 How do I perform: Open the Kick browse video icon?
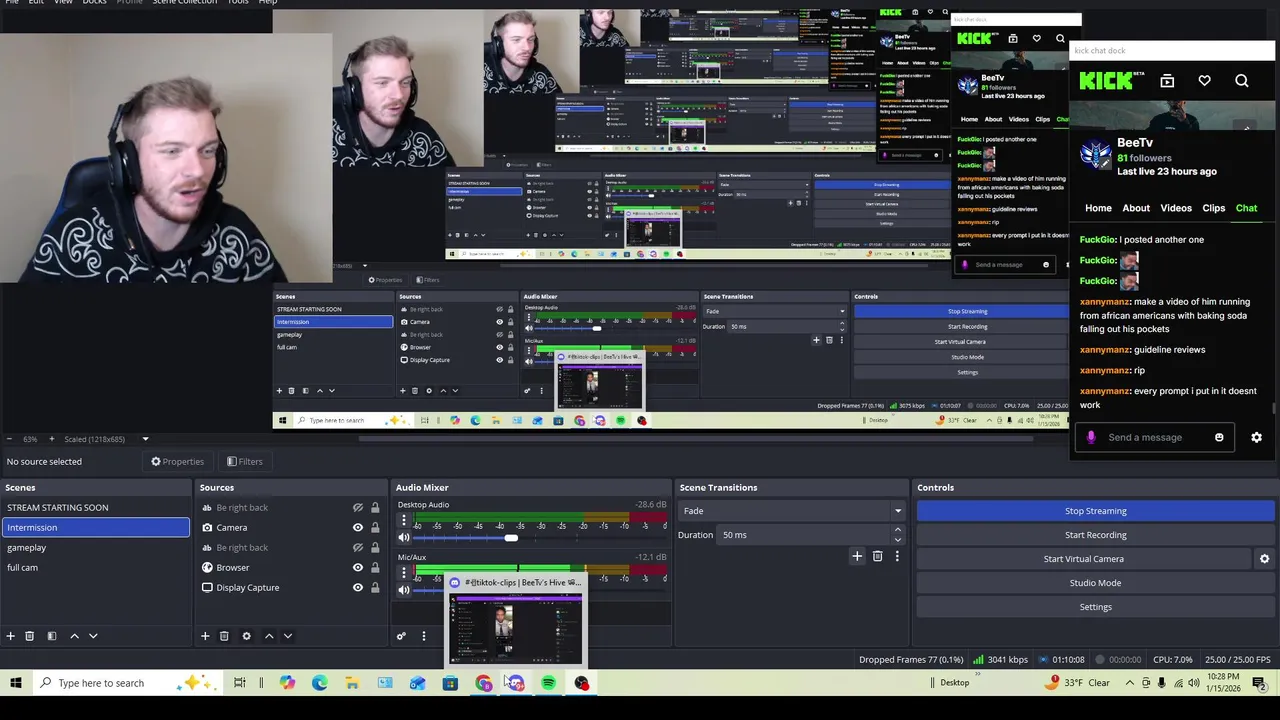tap(1167, 81)
